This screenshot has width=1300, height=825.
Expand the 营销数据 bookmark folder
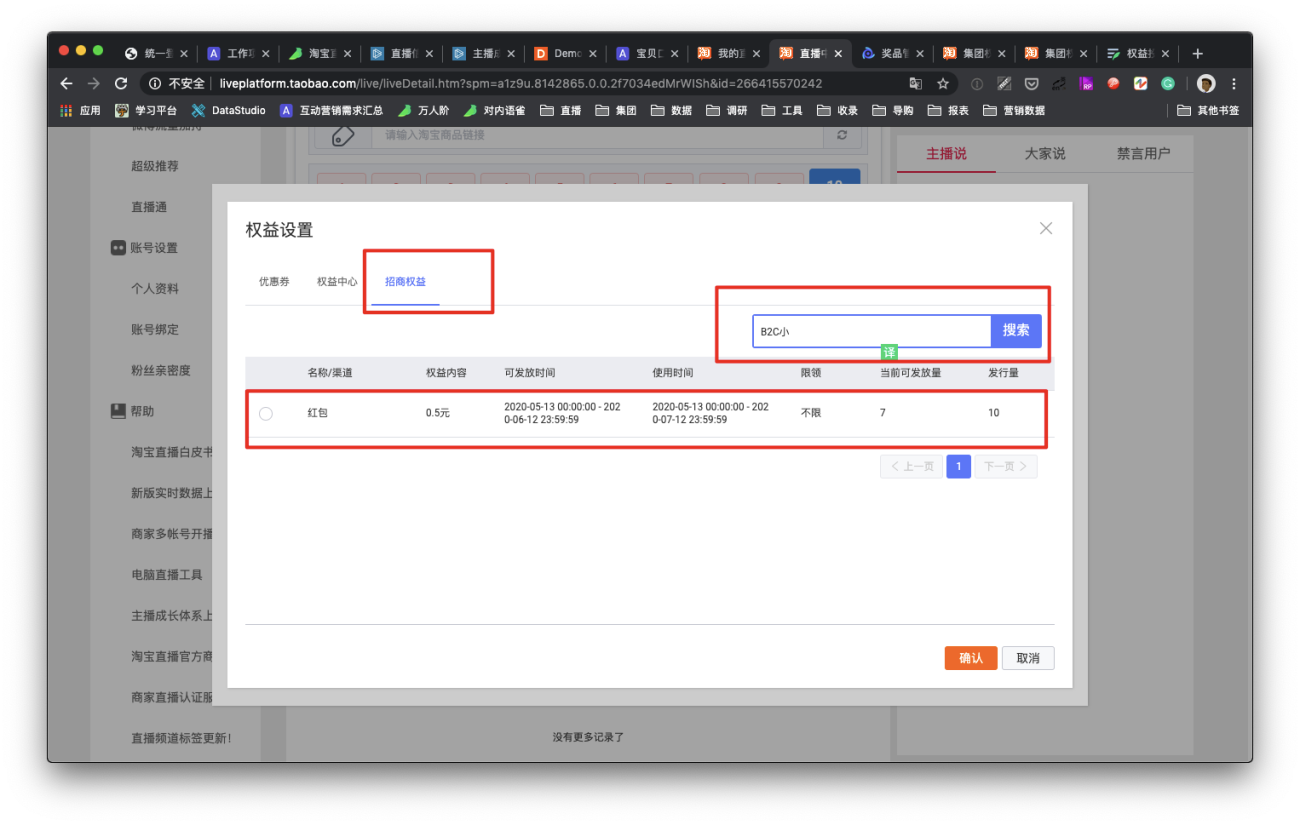pyautogui.click(x=1014, y=110)
